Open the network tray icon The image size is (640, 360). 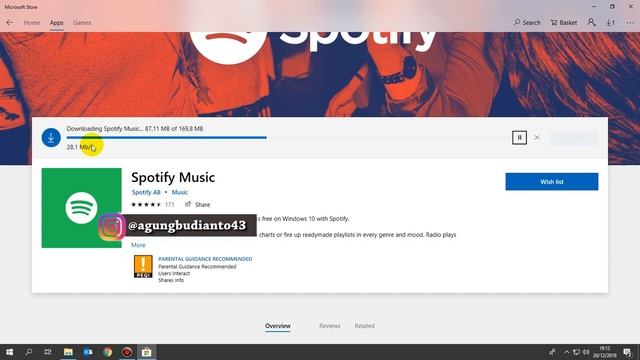(576, 352)
